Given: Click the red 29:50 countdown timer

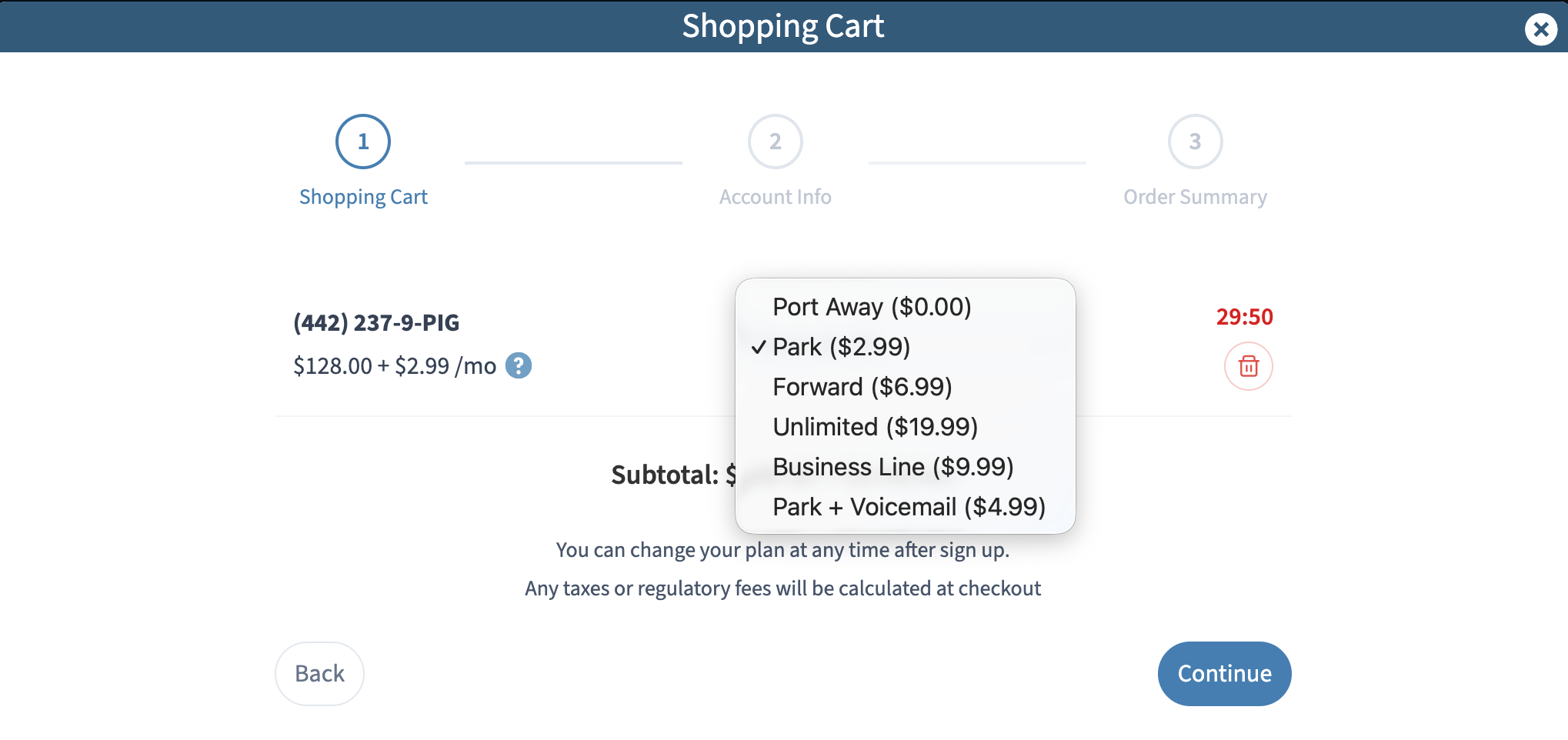Looking at the screenshot, I should pyautogui.click(x=1244, y=317).
